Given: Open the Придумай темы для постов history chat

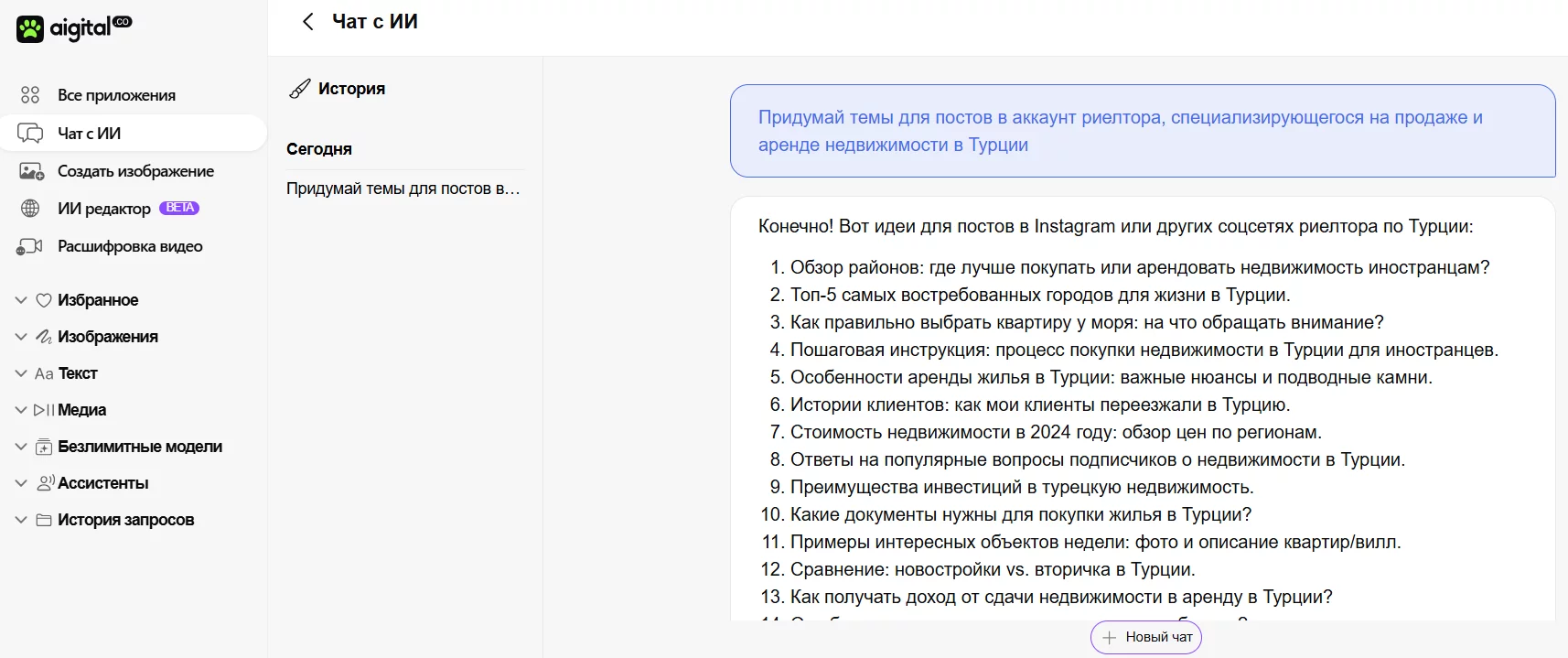Looking at the screenshot, I should (x=403, y=189).
